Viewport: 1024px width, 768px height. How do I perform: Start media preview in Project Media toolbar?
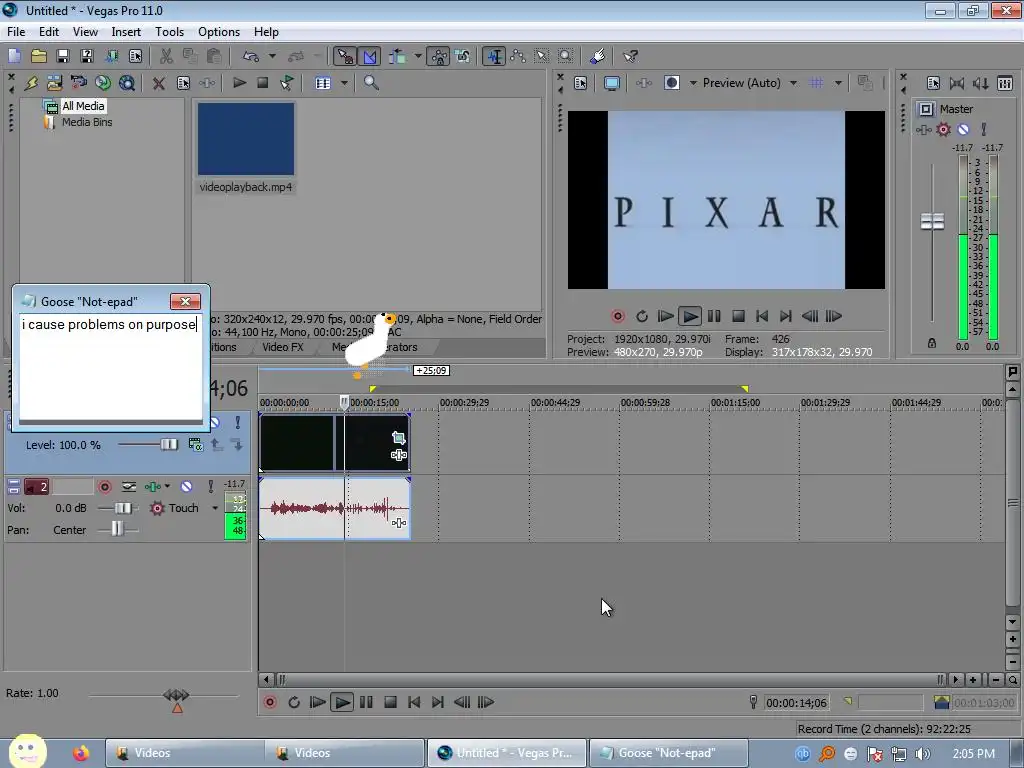click(x=240, y=83)
